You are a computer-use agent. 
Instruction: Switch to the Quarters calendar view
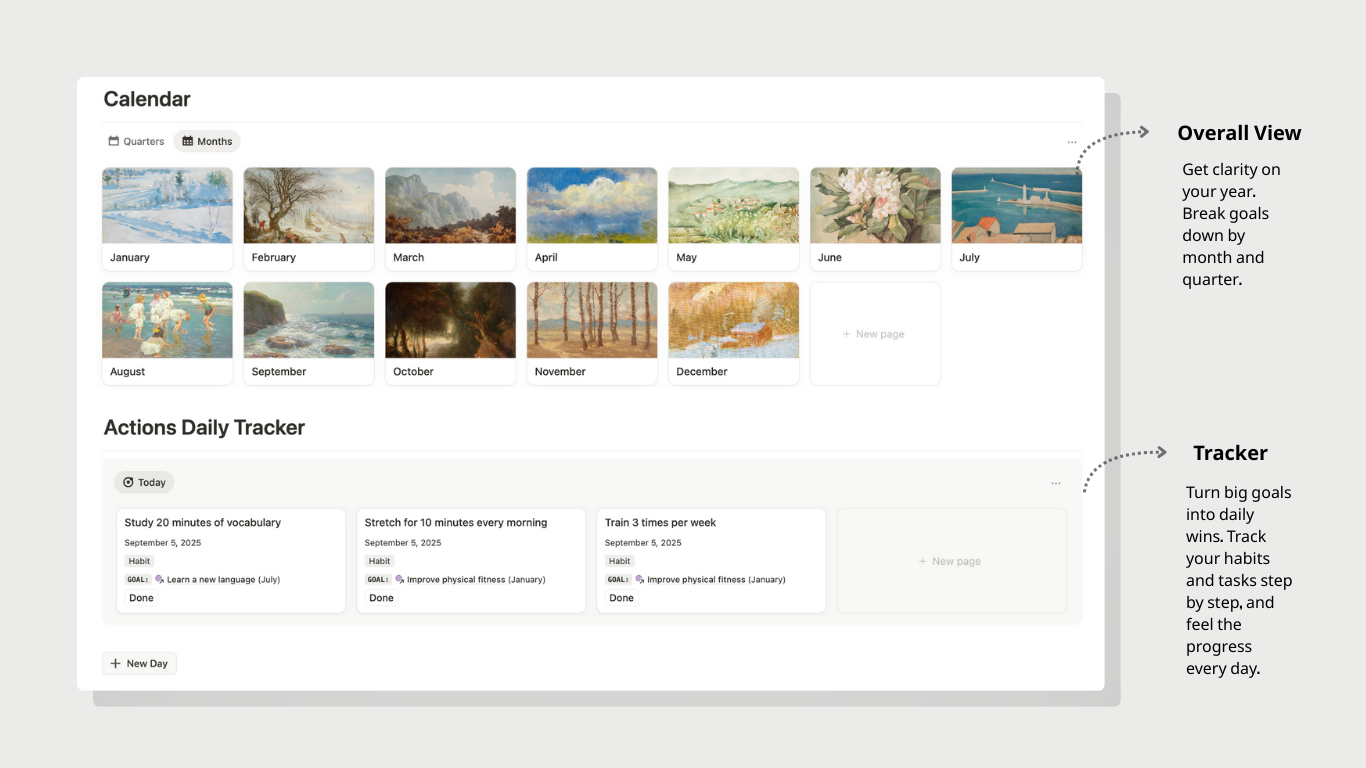click(136, 141)
